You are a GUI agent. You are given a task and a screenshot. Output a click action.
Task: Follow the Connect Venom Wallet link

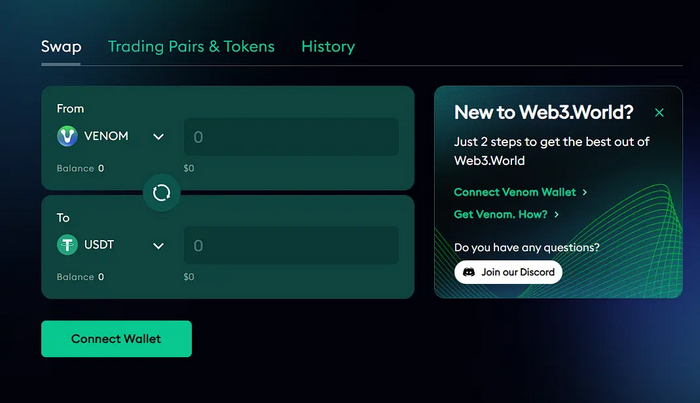[515, 192]
